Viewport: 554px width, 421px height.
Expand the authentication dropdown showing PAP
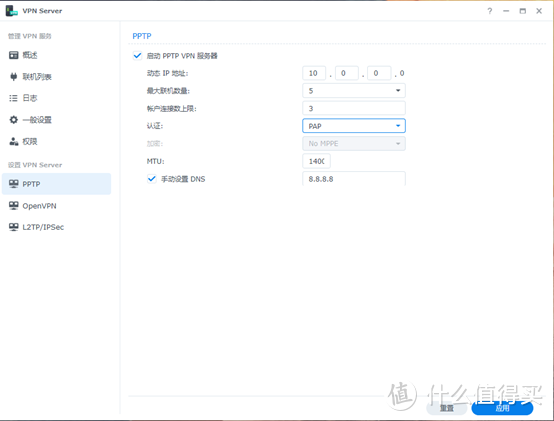point(354,126)
